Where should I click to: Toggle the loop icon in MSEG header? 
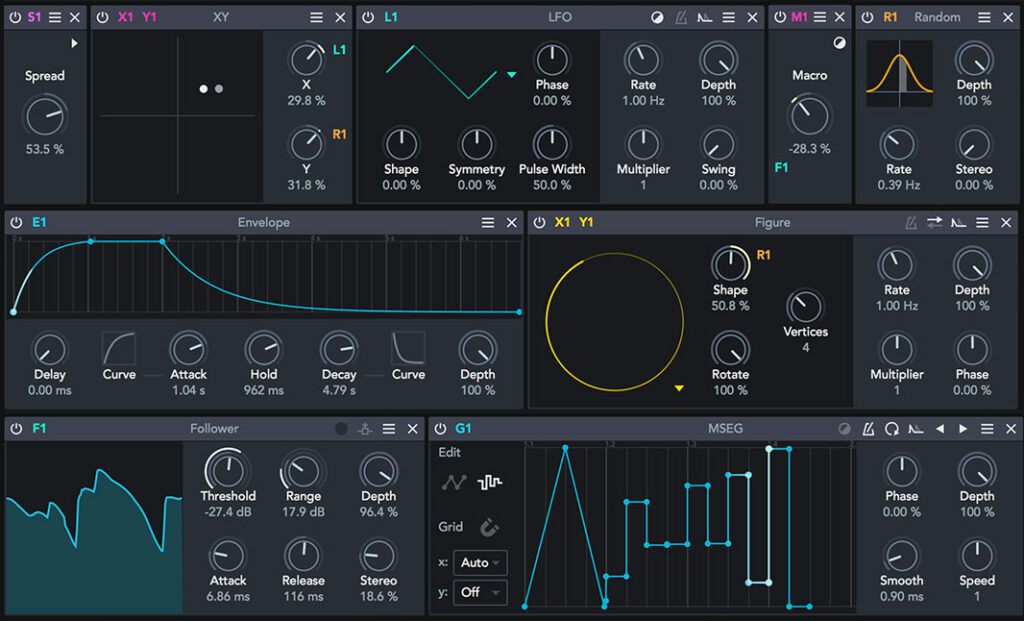coord(891,429)
